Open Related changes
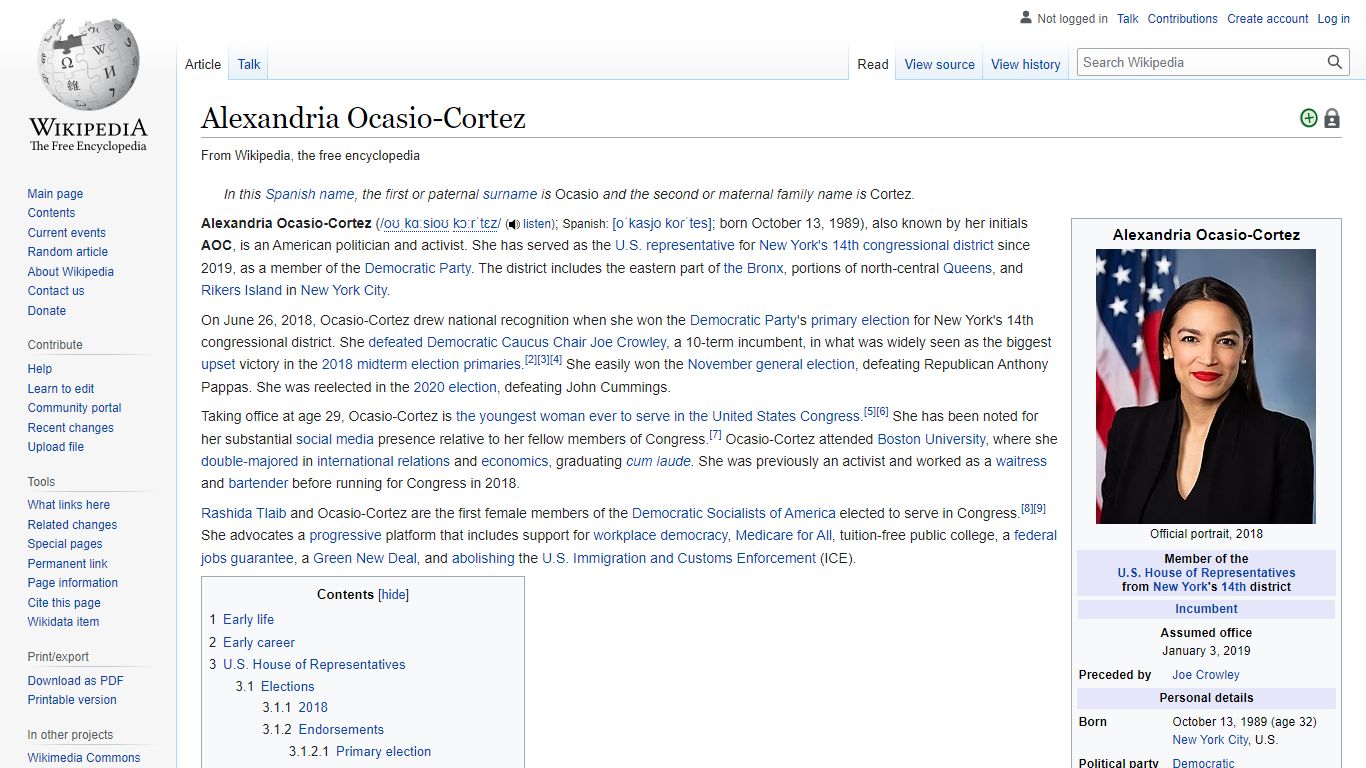Screen dimensions: 1366x768 tap(72, 525)
